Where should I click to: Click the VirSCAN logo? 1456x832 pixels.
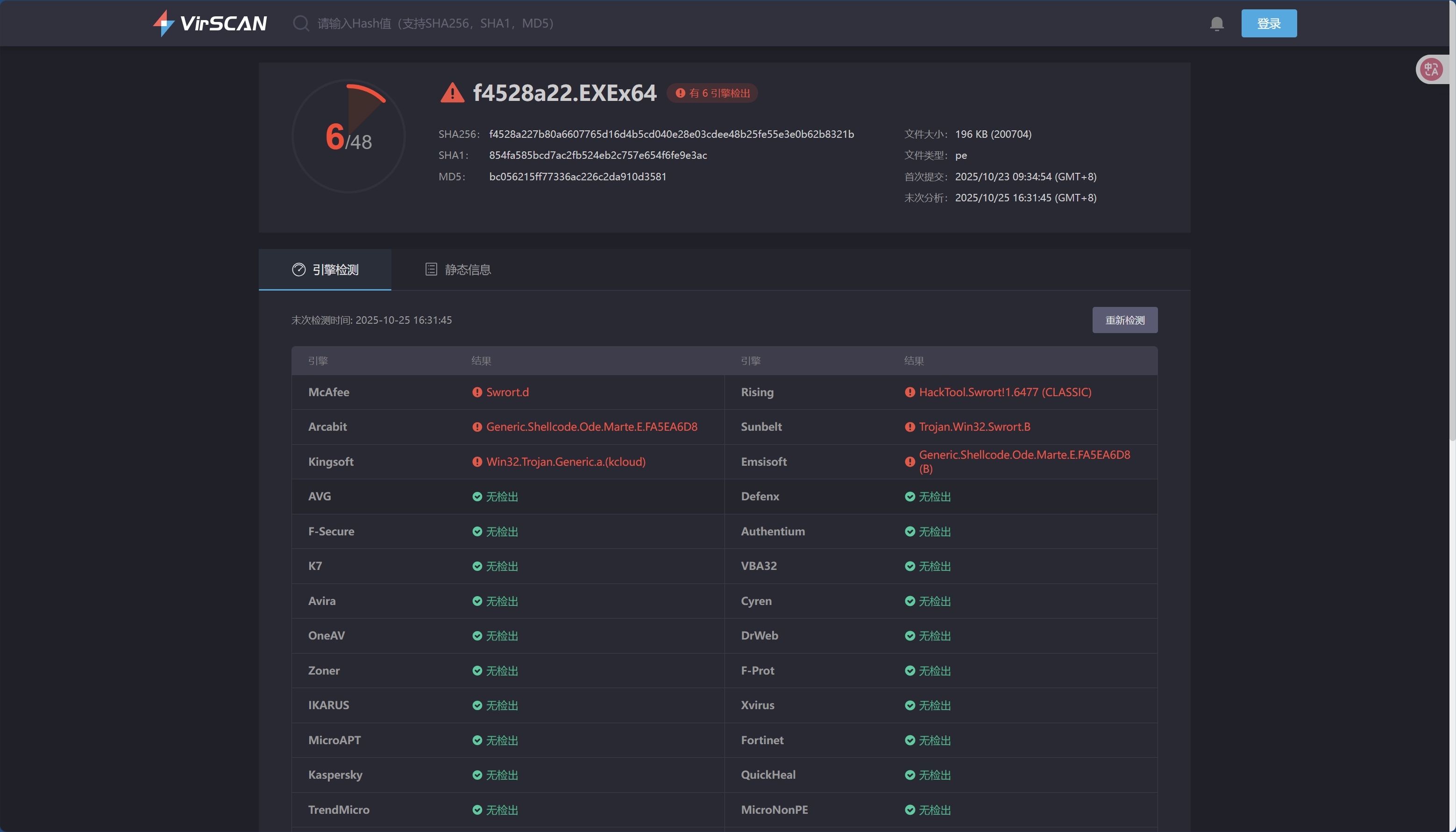coord(210,23)
